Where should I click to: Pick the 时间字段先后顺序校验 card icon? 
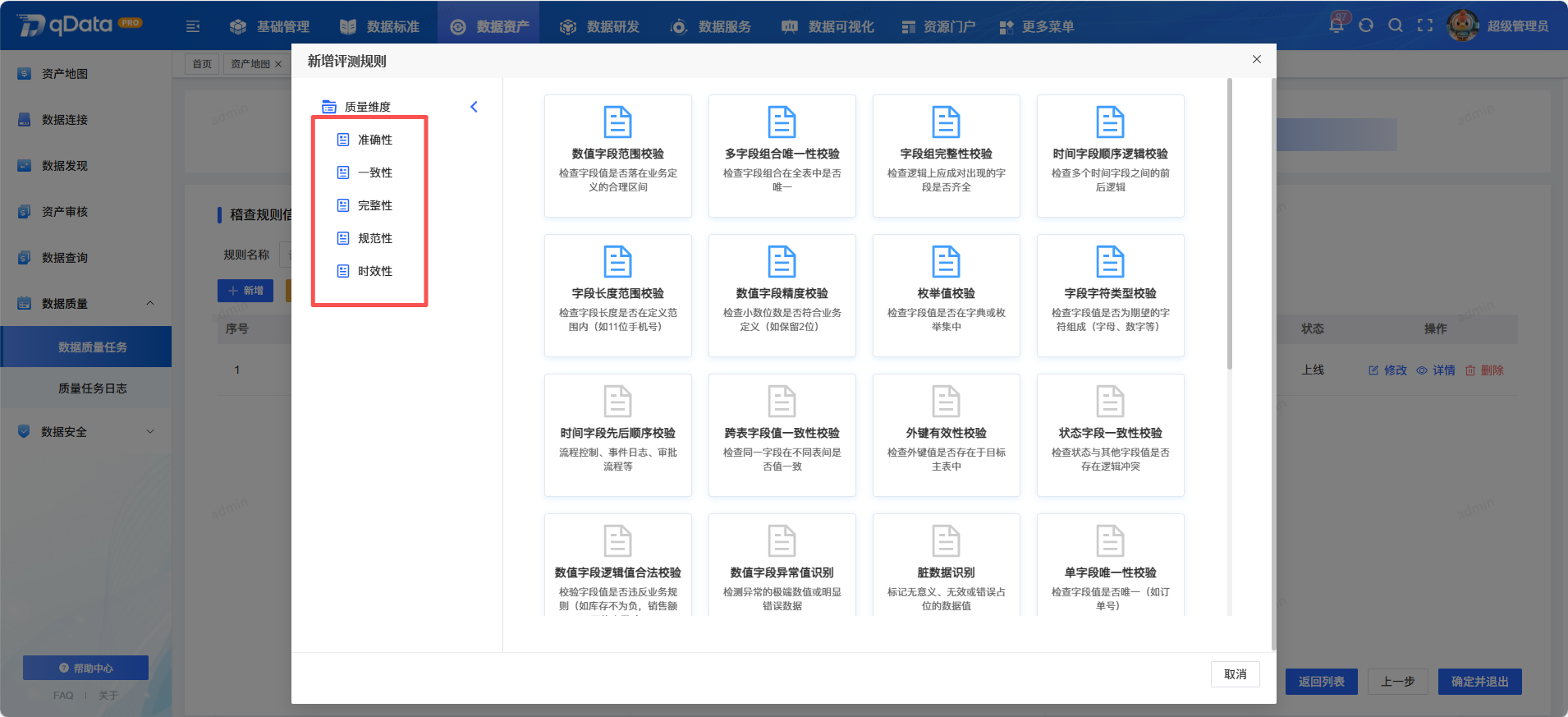coord(617,402)
